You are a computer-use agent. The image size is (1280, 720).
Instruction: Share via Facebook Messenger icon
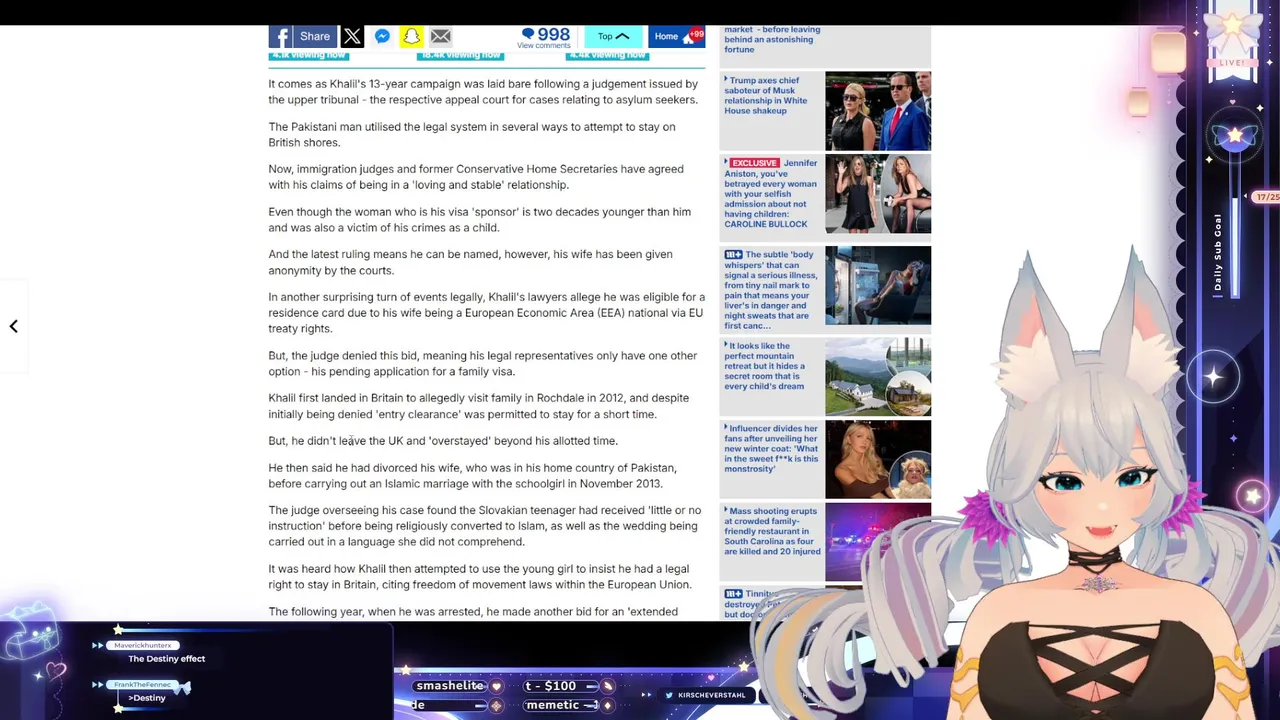(382, 37)
